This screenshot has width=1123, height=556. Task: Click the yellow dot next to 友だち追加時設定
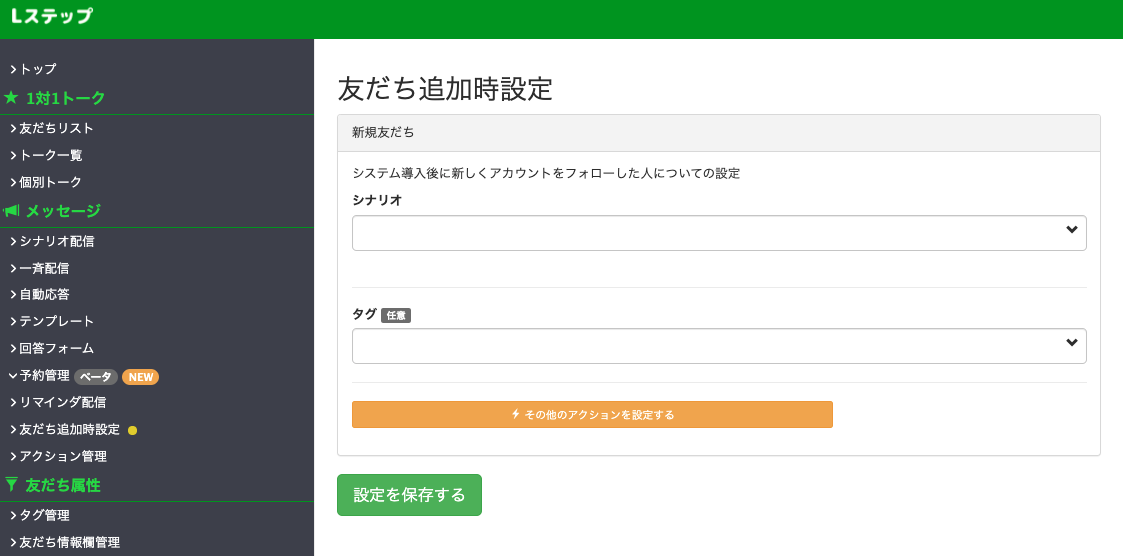[132, 431]
